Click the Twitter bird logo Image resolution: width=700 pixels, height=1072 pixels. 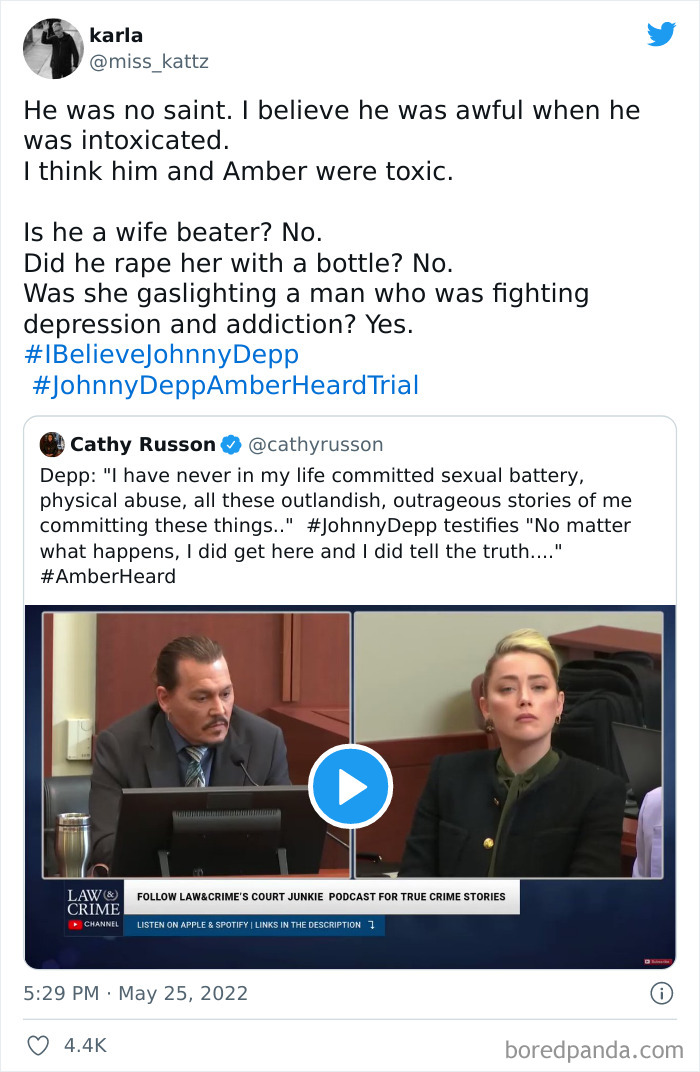pyautogui.click(x=662, y=34)
